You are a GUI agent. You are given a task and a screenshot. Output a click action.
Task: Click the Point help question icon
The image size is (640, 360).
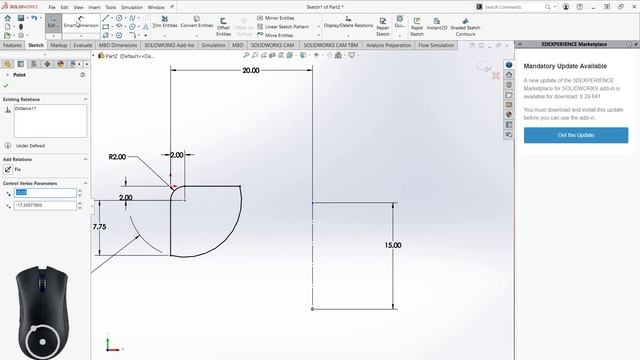pyautogui.click(x=82, y=75)
